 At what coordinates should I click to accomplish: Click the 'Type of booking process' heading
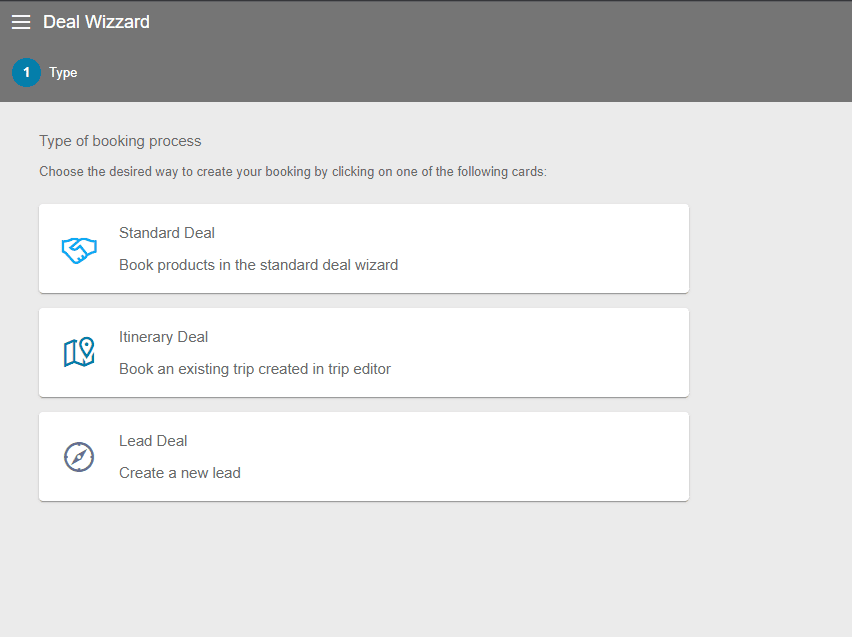[x=120, y=141]
